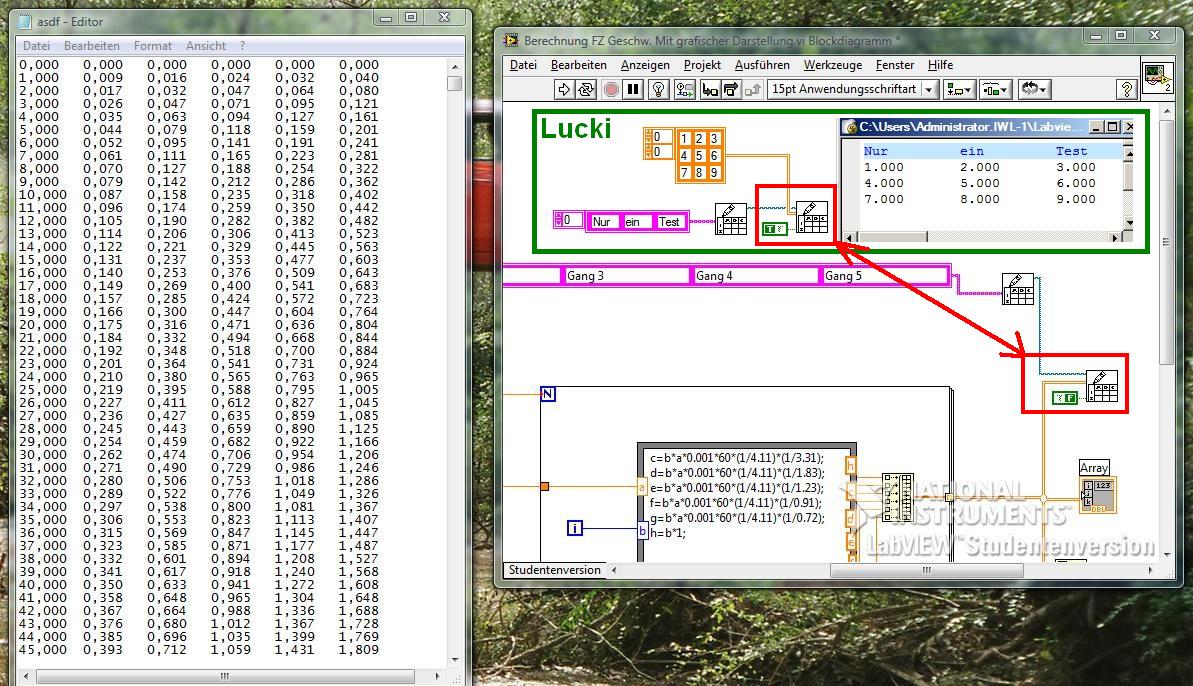Viewport: 1193px width, 686px height.
Task: Click the 'Gang 3' string cell
Action: pos(625,276)
